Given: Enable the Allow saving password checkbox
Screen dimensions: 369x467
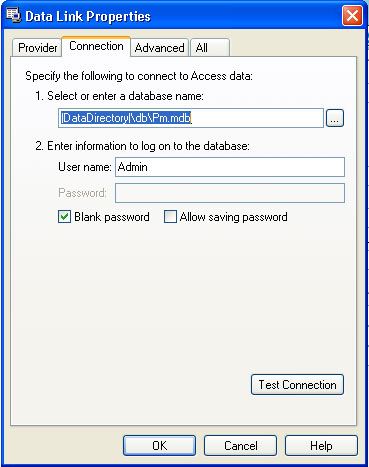Looking at the screenshot, I should pyautogui.click(x=170, y=217).
